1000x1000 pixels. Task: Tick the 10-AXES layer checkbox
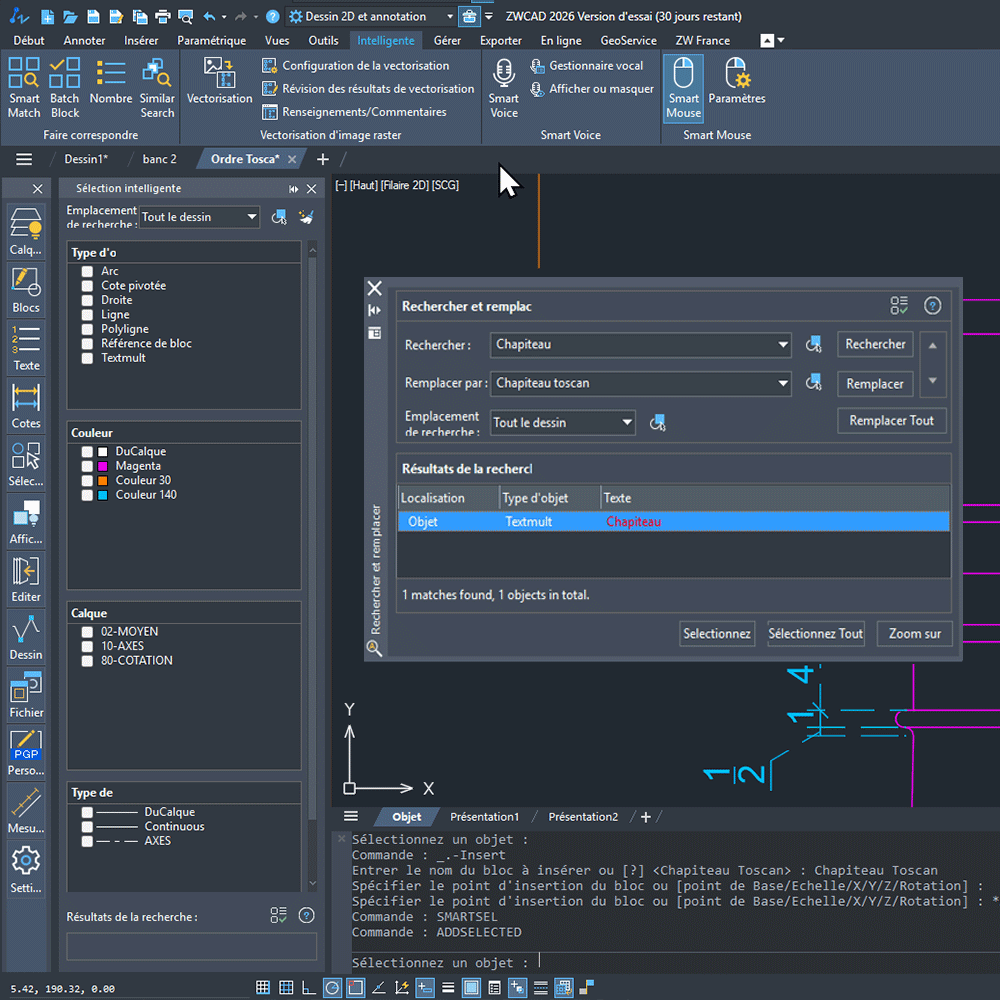(88, 646)
